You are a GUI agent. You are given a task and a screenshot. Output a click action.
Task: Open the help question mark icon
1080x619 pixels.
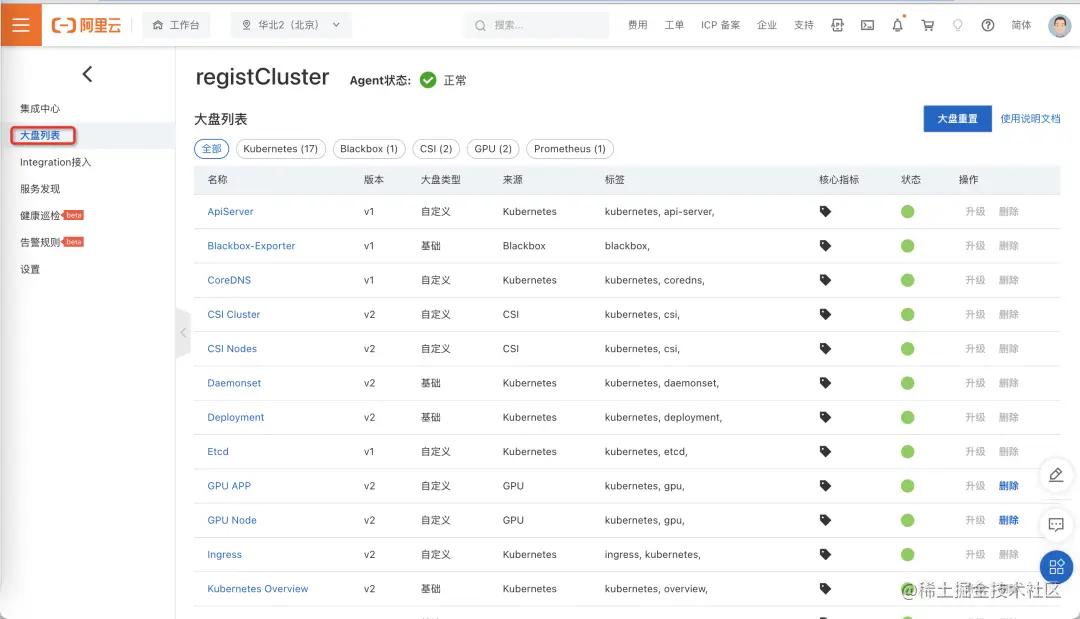click(x=988, y=25)
